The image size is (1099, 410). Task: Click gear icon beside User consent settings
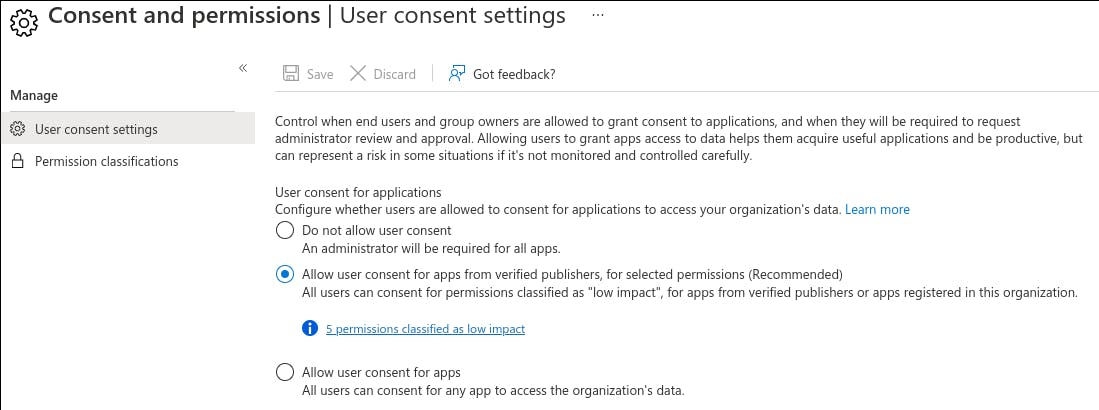18,130
